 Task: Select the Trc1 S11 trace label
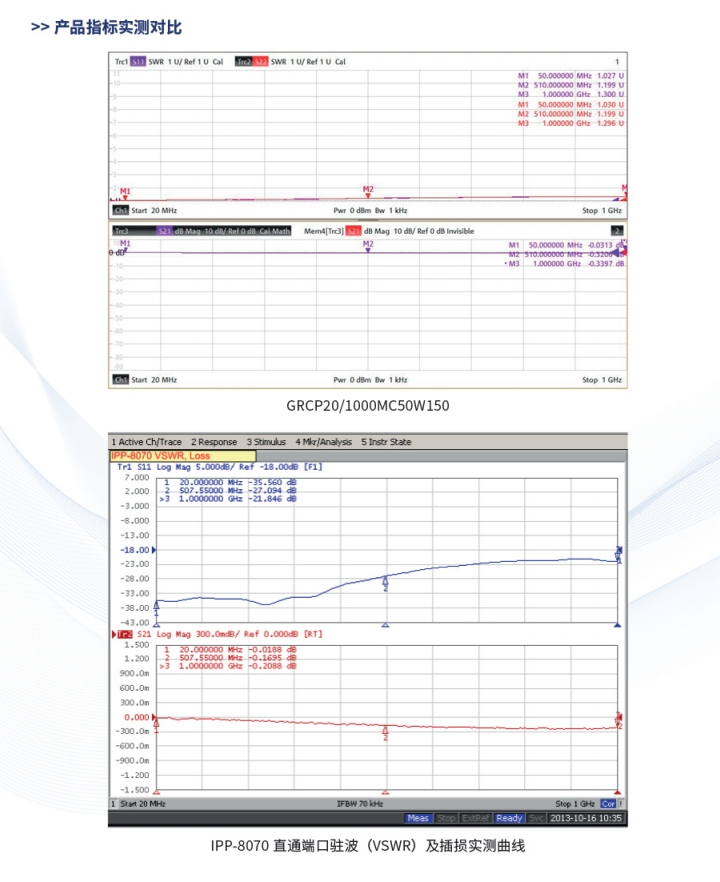(x=130, y=62)
